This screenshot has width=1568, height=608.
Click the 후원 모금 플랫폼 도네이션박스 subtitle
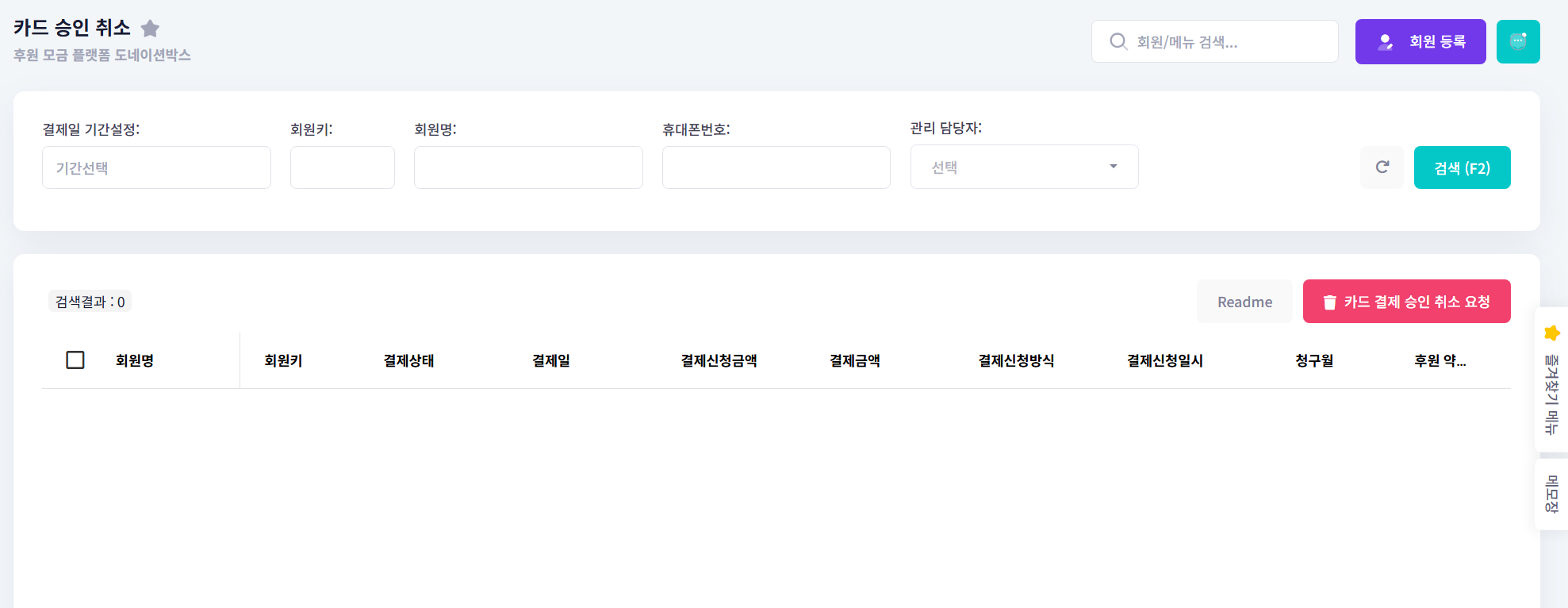click(102, 55)
